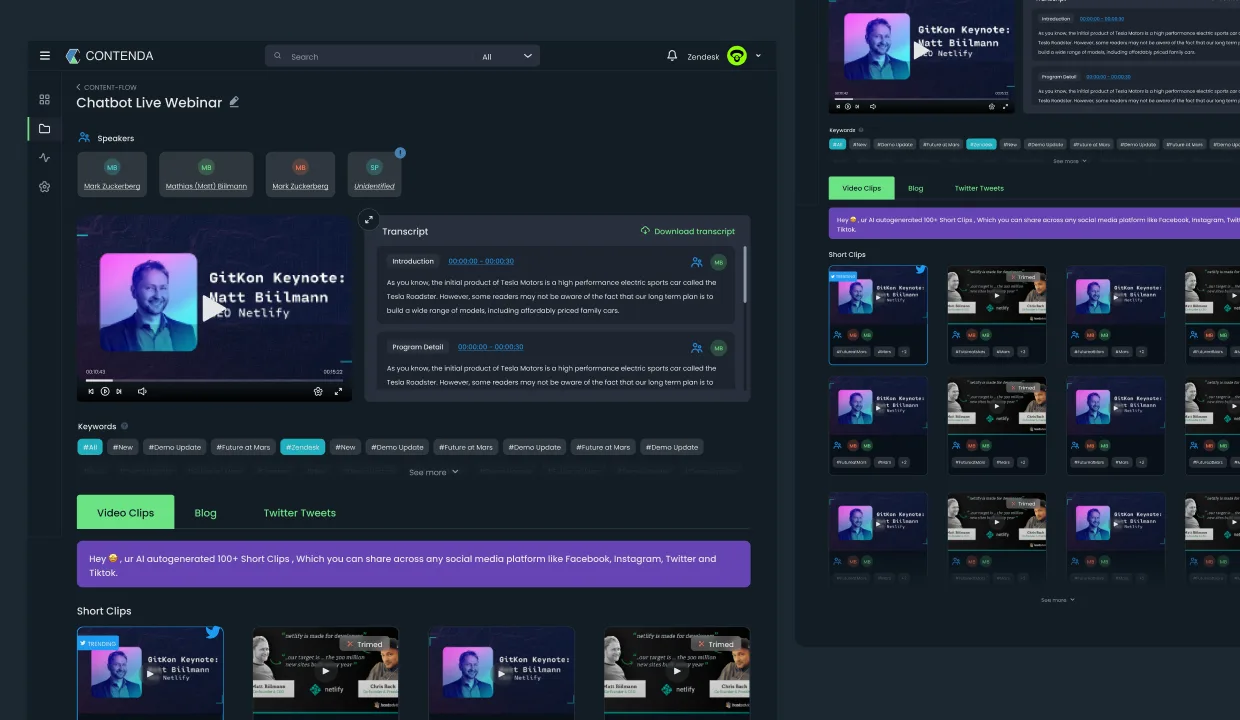Switch to the Video Clips tab
The width and height of the screenshot is (1240, 720).
126,512
